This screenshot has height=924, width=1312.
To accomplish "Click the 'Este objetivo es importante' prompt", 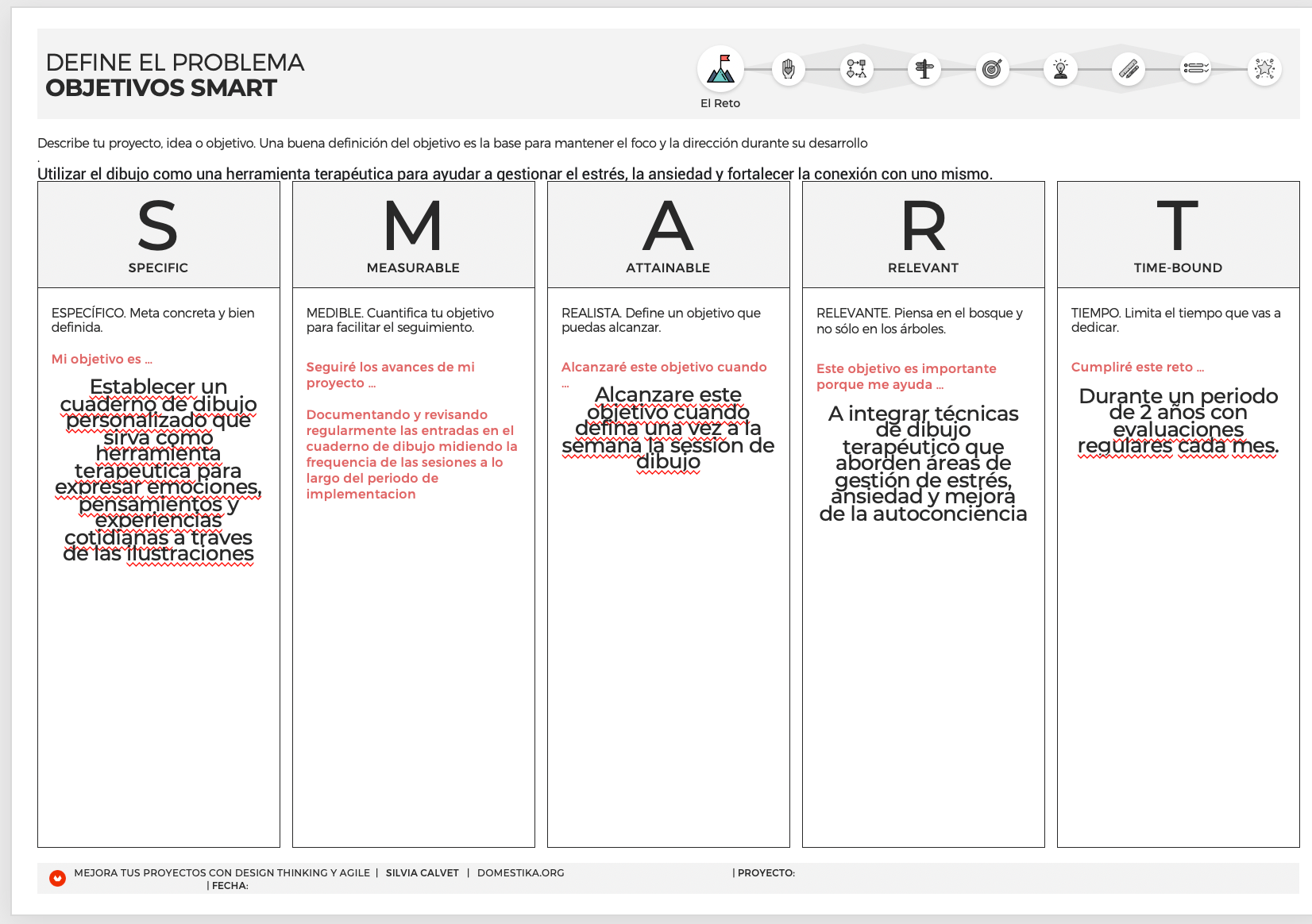I will pyautogui.click(x=906, y=376).
